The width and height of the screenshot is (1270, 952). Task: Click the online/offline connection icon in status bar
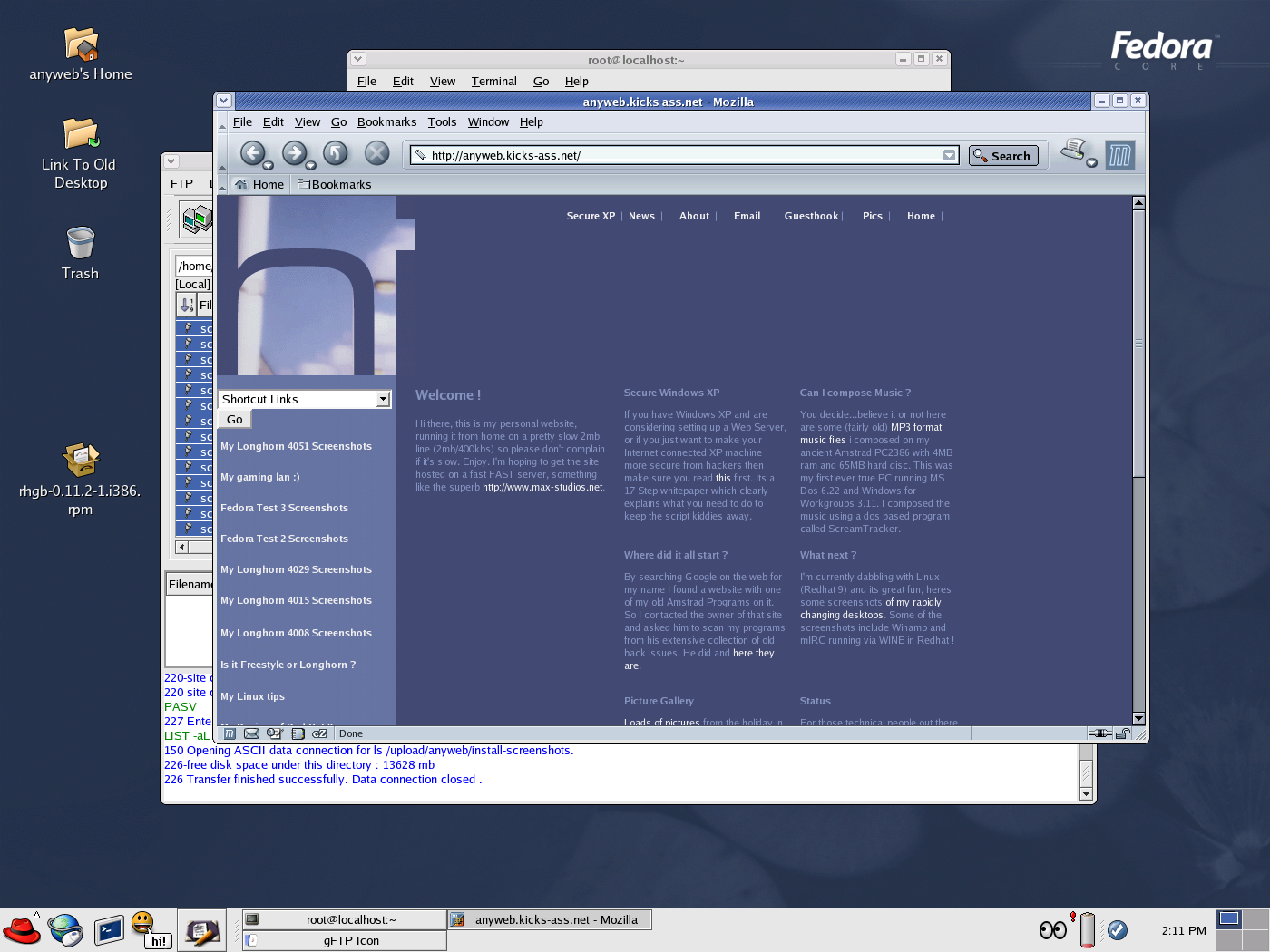click(x=1100, y=733)
